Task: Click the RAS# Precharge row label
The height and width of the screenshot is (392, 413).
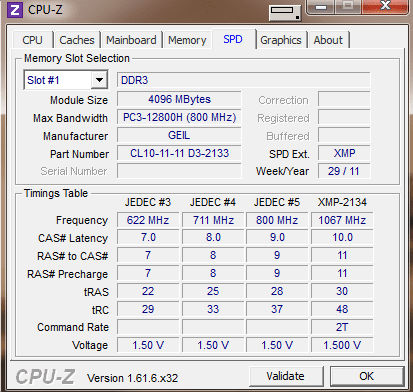Action: (68, 274)
